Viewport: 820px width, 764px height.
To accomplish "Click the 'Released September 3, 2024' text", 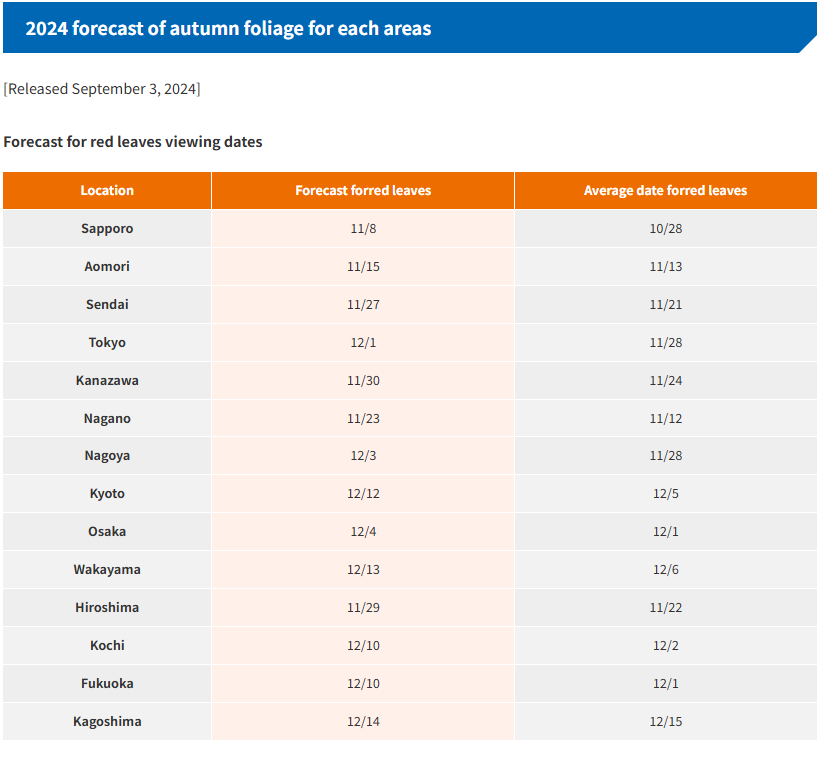I will click(102, 89).
